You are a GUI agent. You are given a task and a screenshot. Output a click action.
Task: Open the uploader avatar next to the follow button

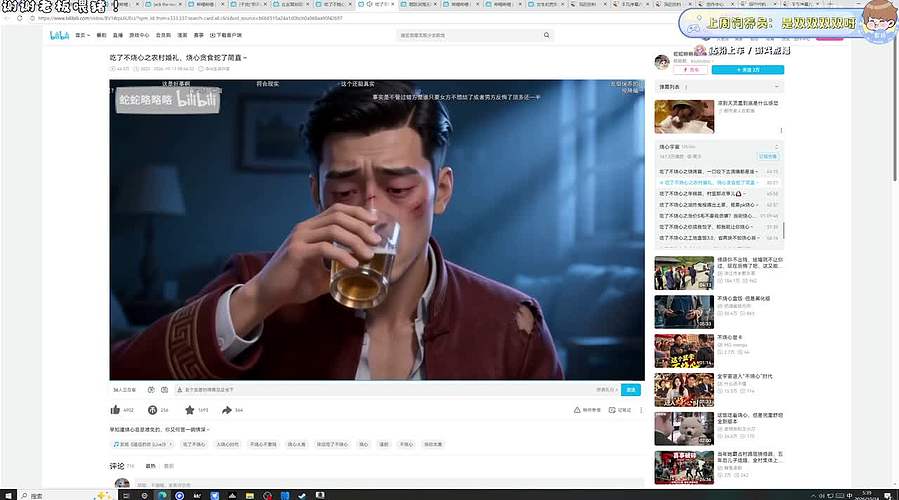(662, 62)
